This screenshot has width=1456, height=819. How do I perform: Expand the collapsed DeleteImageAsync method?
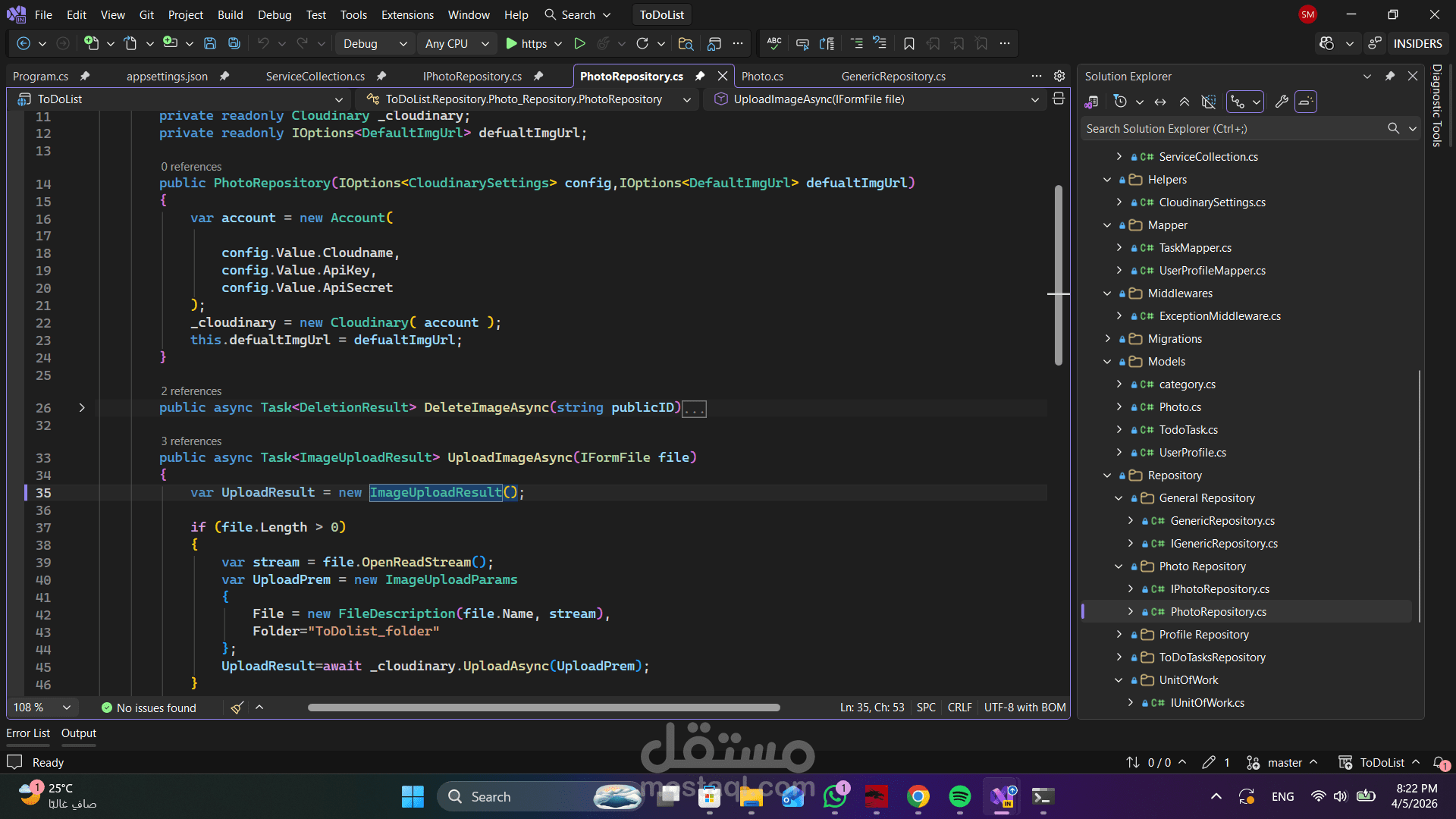pyautogui.click(x=82, y=408)
